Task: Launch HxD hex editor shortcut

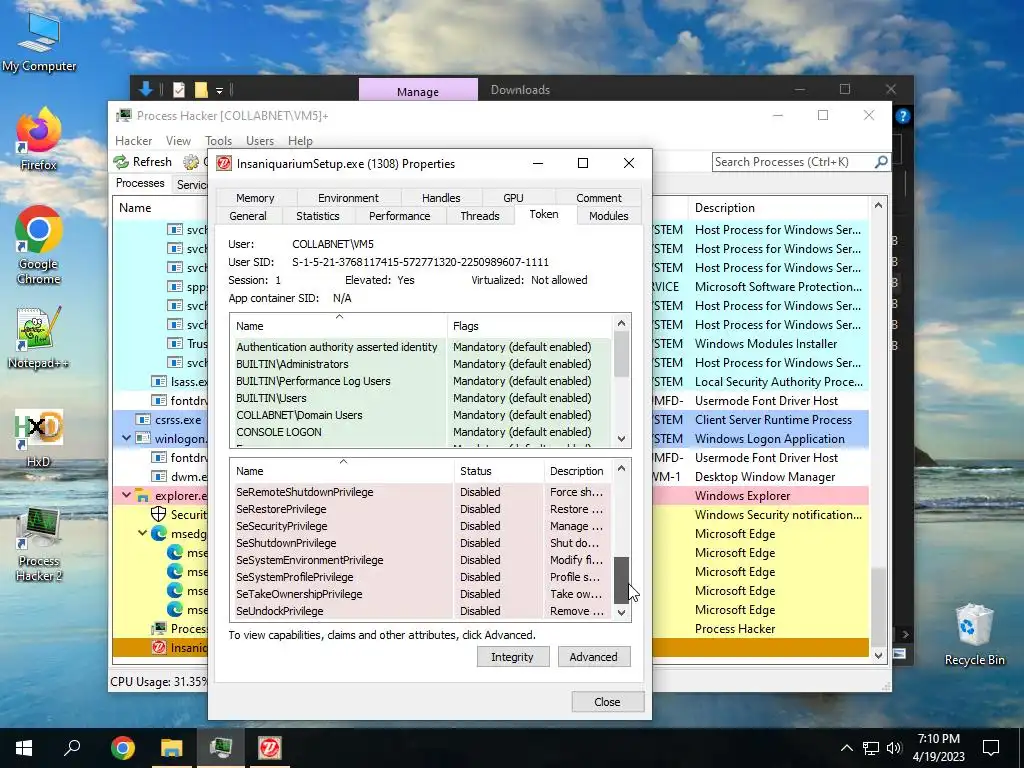Action: click(39, 438)
